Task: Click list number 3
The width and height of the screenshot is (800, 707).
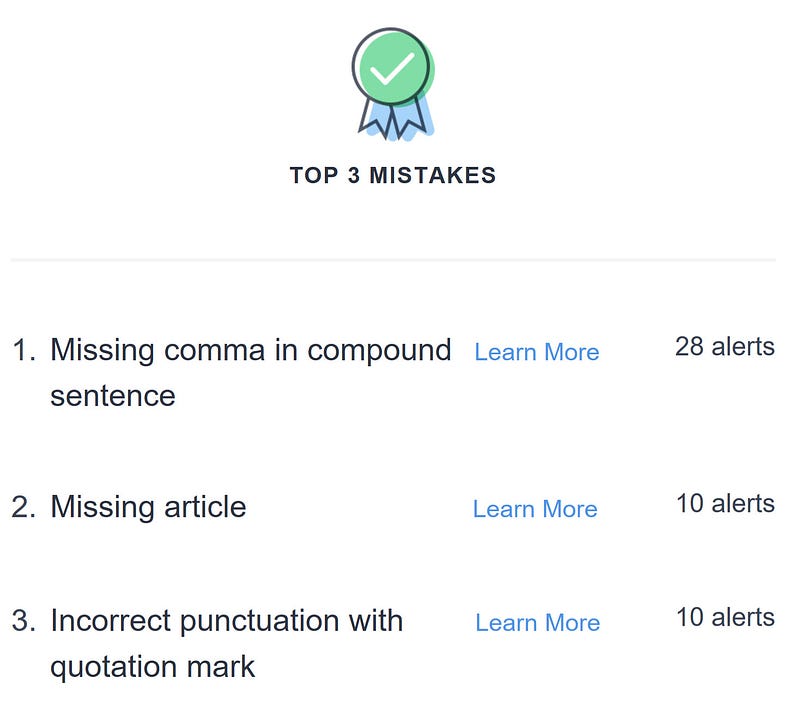Action: pyautogui.click(x=23, y=621)
